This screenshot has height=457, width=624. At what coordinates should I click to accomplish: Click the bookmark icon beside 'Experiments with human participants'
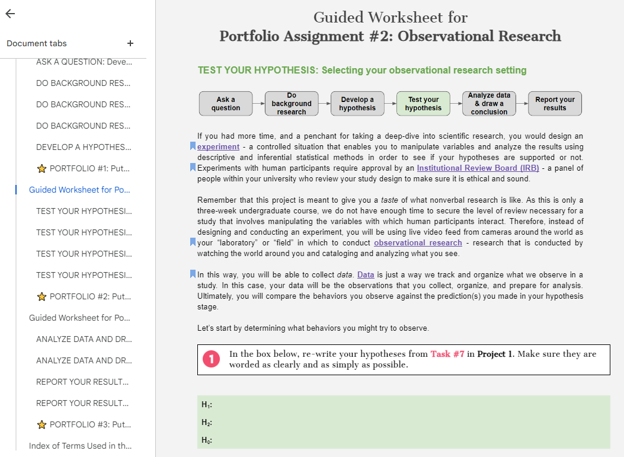[193, 168]
